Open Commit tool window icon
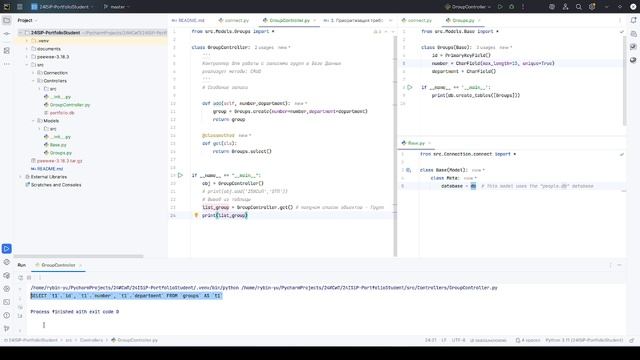 point(7,34)
